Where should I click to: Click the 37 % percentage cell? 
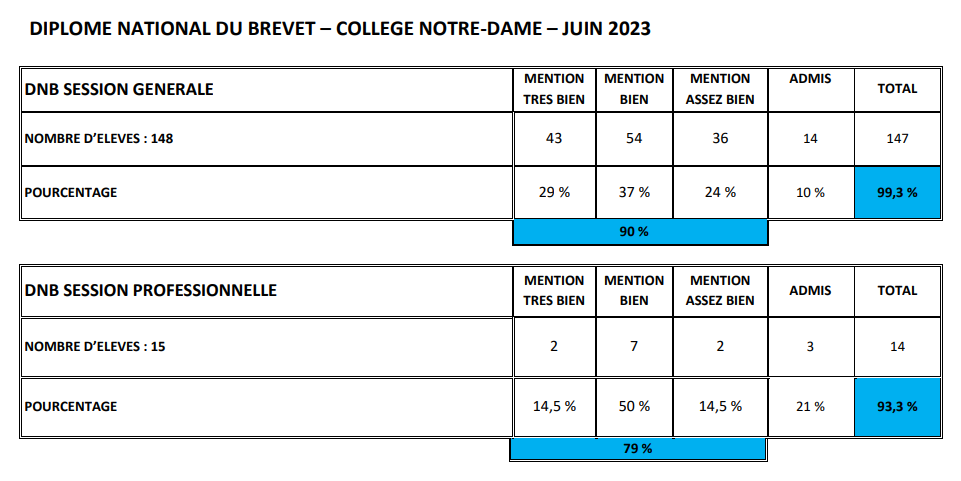click(x=634, y=192)
